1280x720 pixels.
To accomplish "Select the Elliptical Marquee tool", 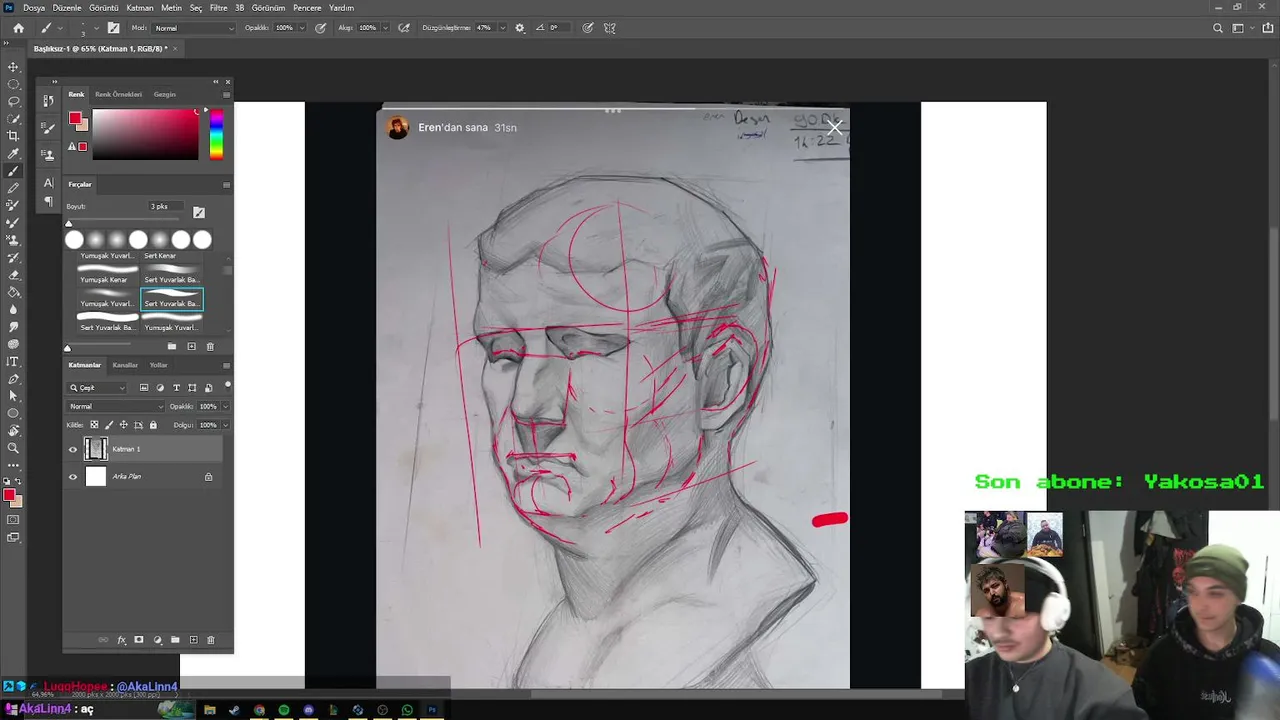I will click(x=13, y=84).
